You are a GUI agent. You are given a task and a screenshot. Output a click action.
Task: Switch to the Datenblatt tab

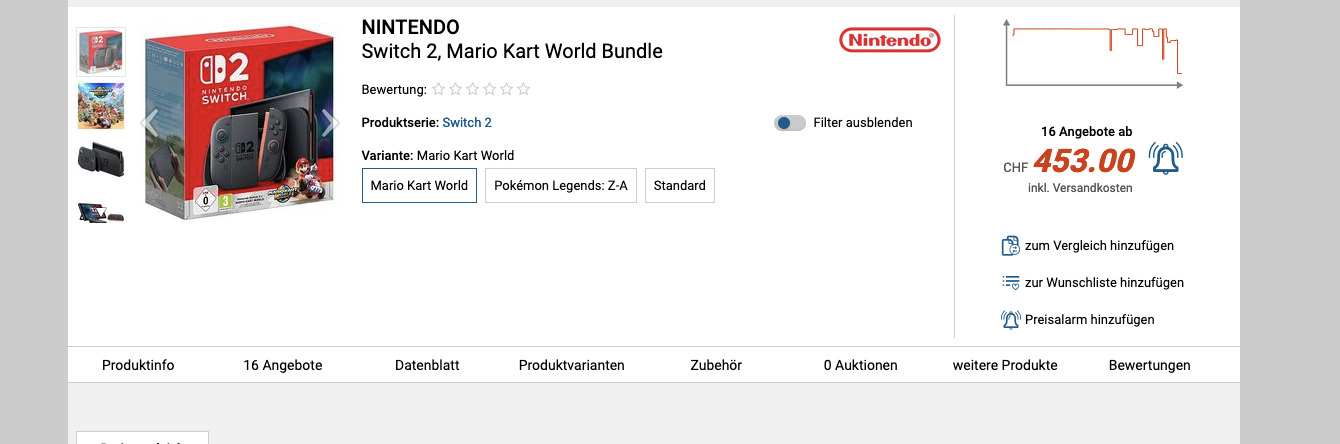tap(427, 365)
